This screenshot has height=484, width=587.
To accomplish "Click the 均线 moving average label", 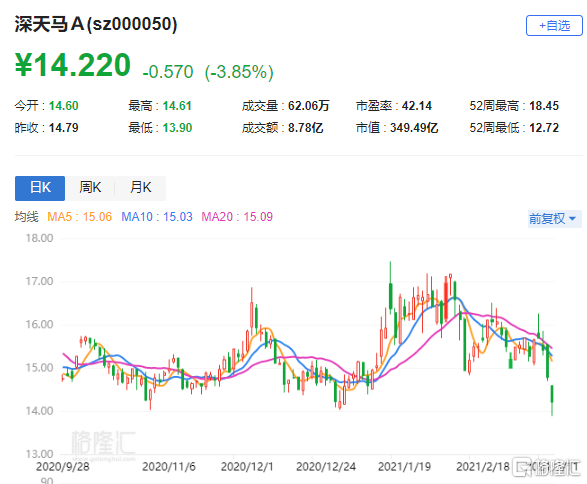I will (x=27, y=217).
